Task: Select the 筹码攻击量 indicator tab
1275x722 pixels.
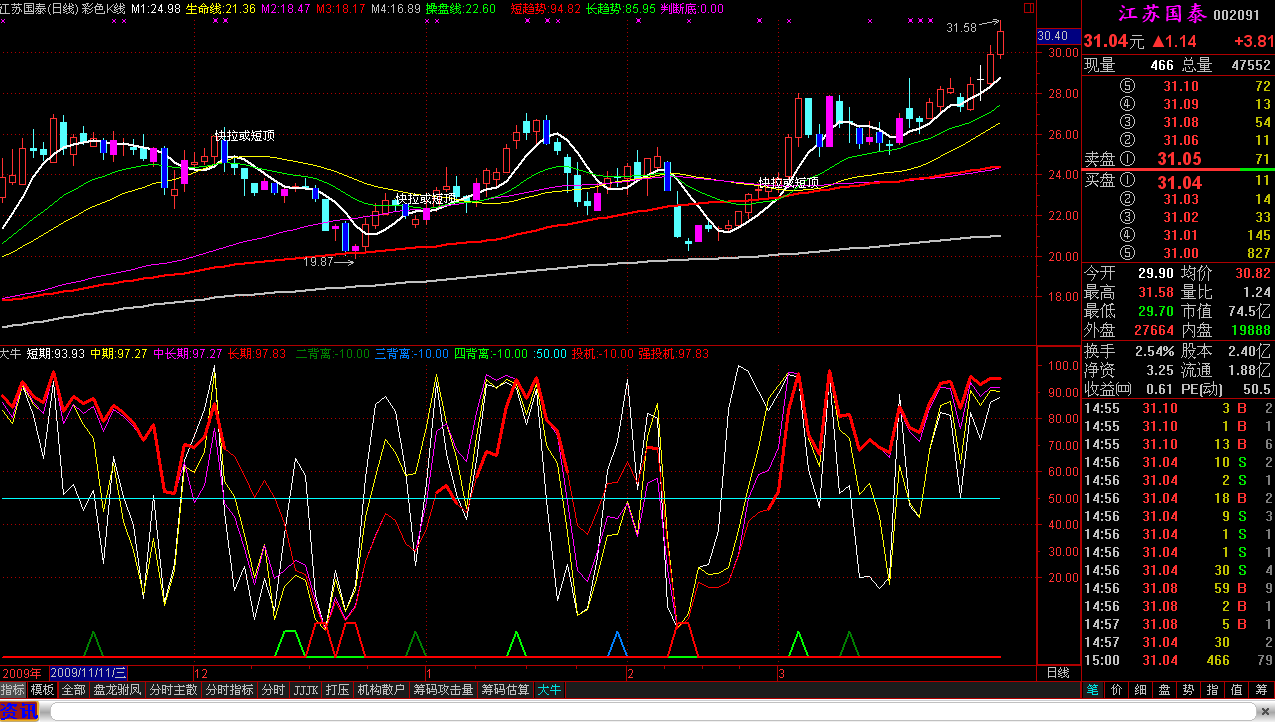Action: [x=443, y=690]
